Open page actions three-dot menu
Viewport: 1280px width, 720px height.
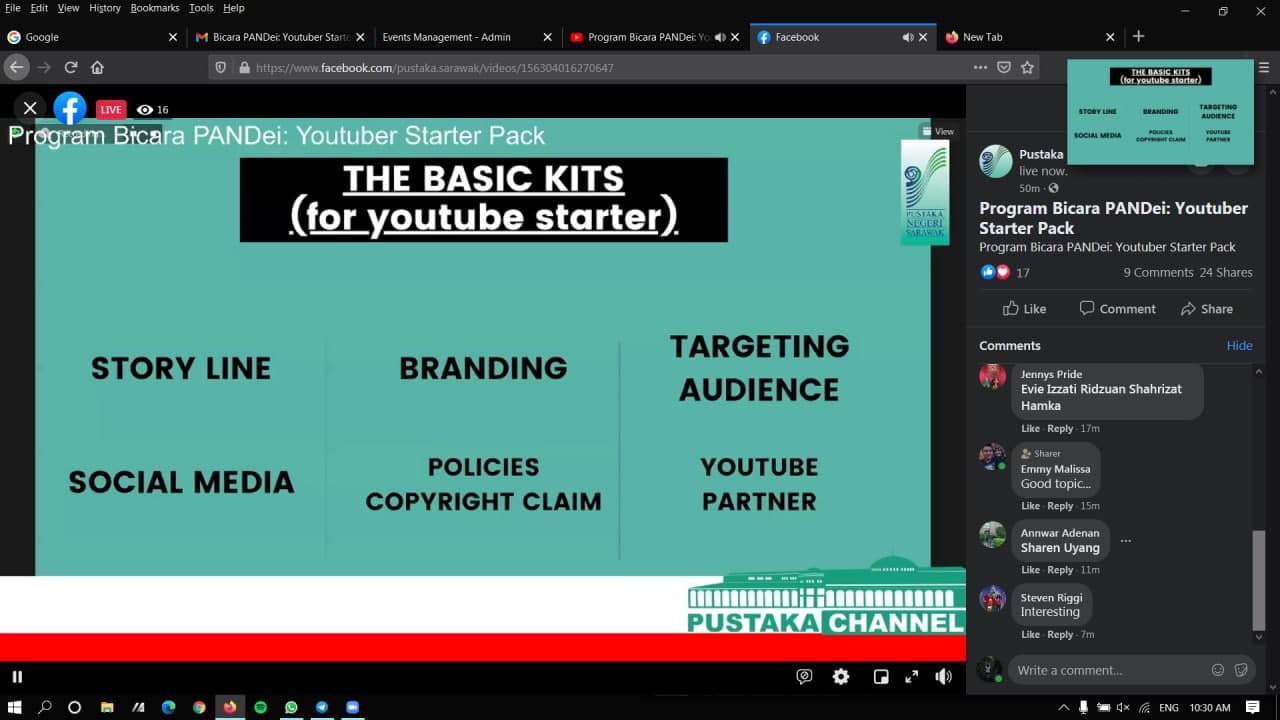(980, 68)
